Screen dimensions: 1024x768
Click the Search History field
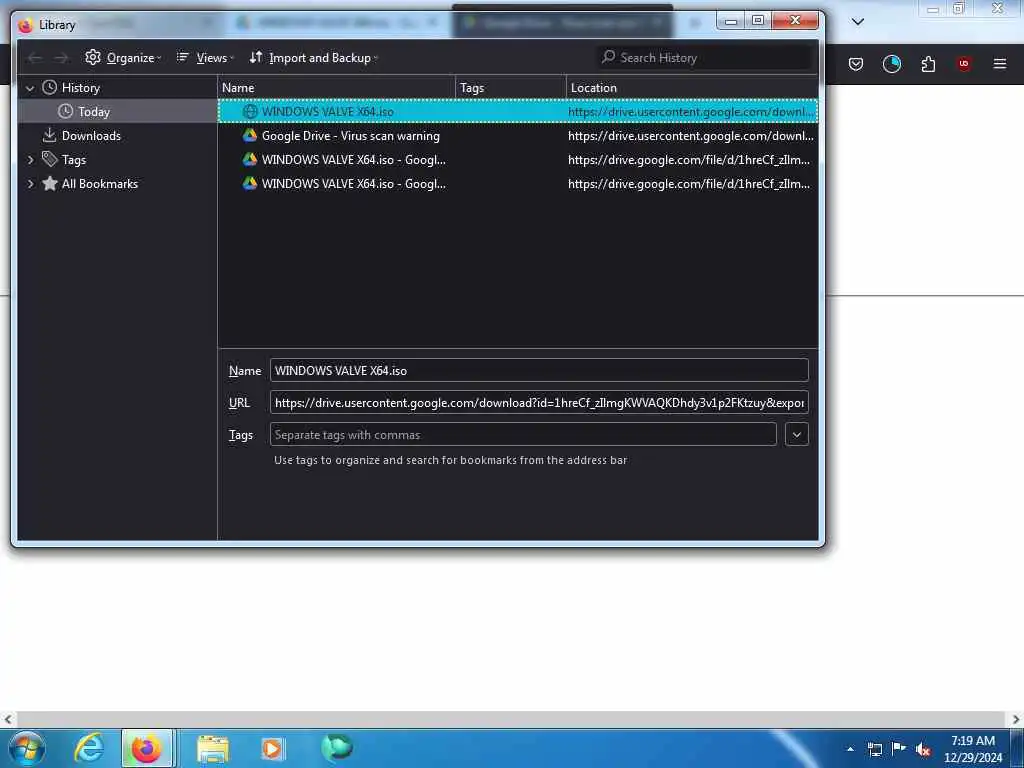click(704, 57)
